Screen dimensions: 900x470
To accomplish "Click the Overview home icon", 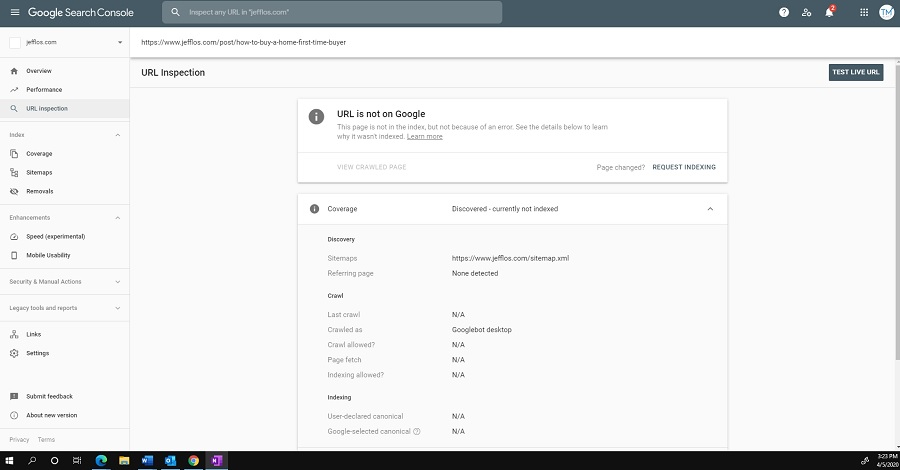I will [x=14, y=71].
